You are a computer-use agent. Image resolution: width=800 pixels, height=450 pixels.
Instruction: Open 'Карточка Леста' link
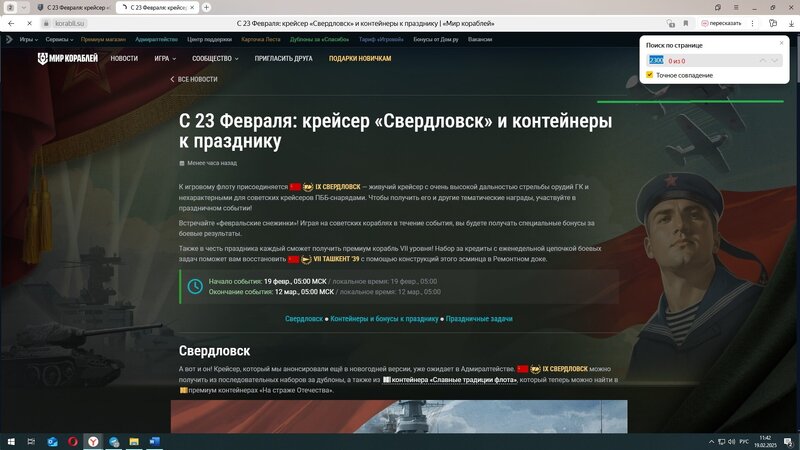261,39
